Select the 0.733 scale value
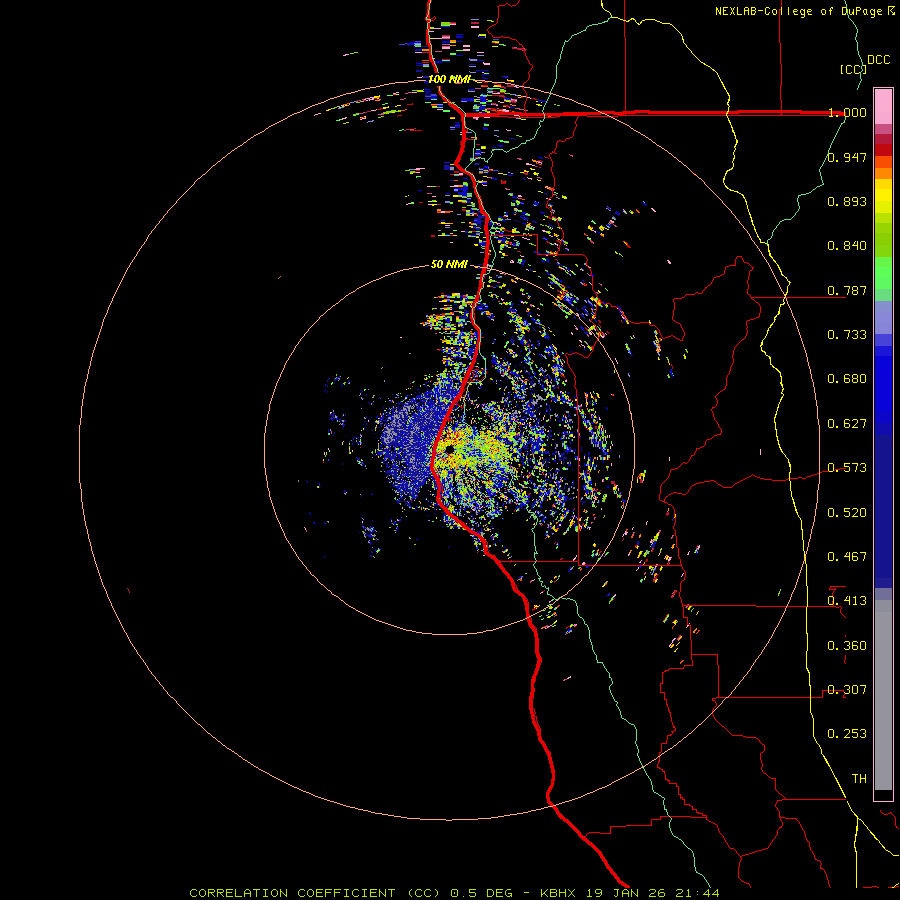The width and height of the screenshot is (900, 900). pos(847,335)
